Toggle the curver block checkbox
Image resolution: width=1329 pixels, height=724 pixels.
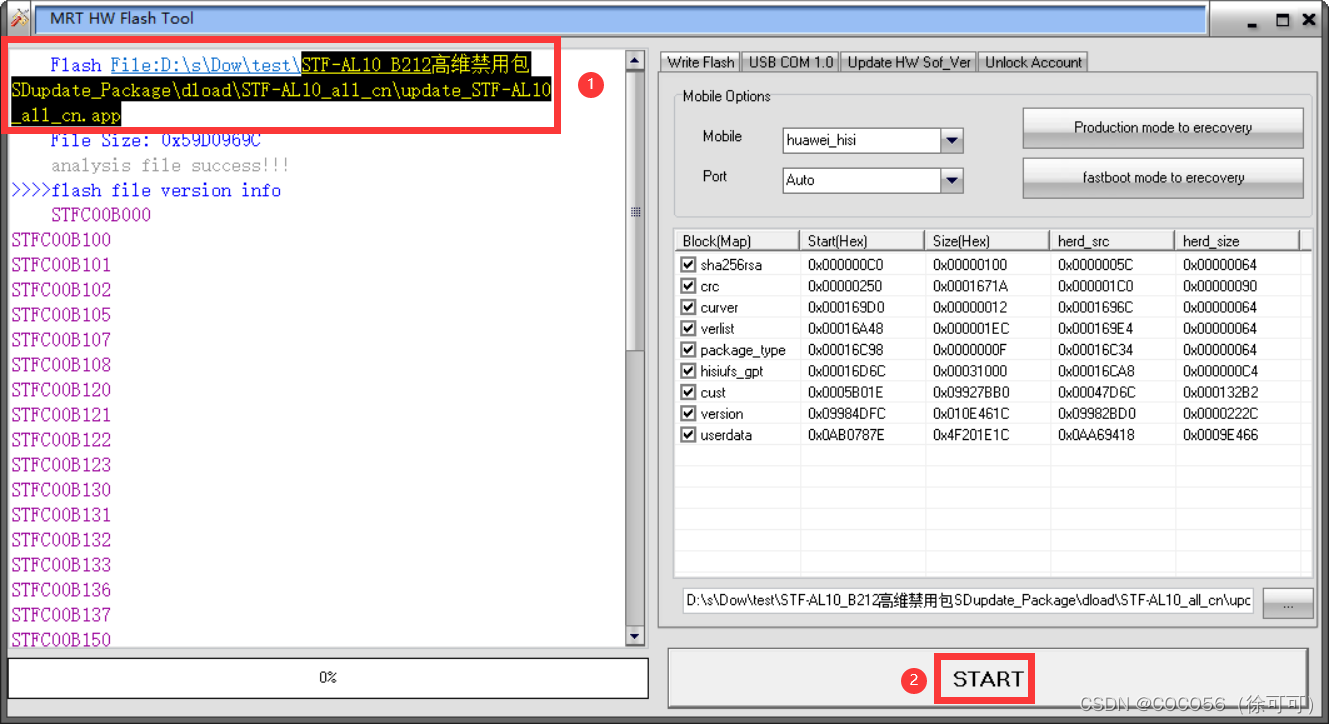click(x=688, y=307)
